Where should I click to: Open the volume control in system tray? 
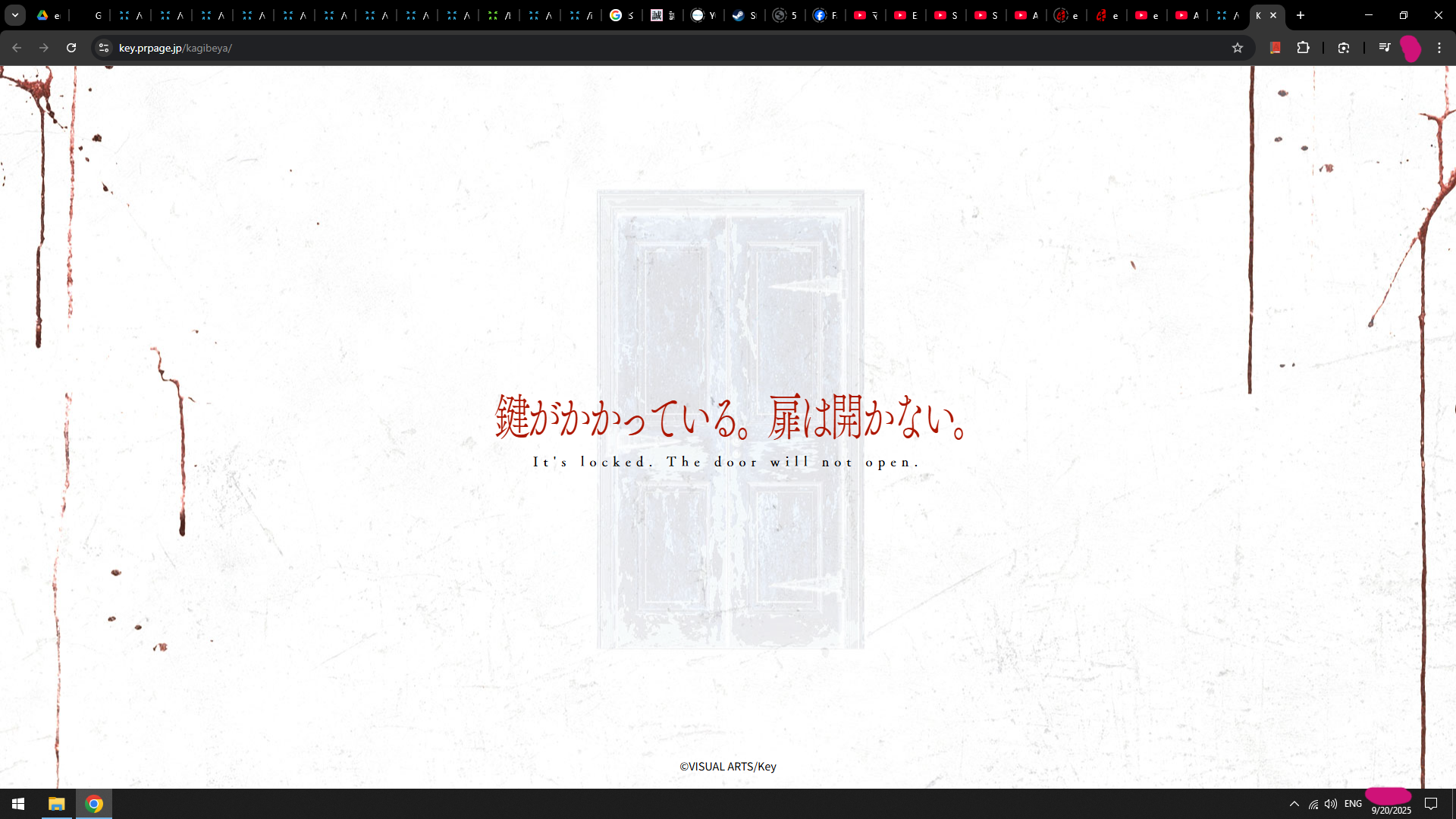click(x=1331, y=804)
